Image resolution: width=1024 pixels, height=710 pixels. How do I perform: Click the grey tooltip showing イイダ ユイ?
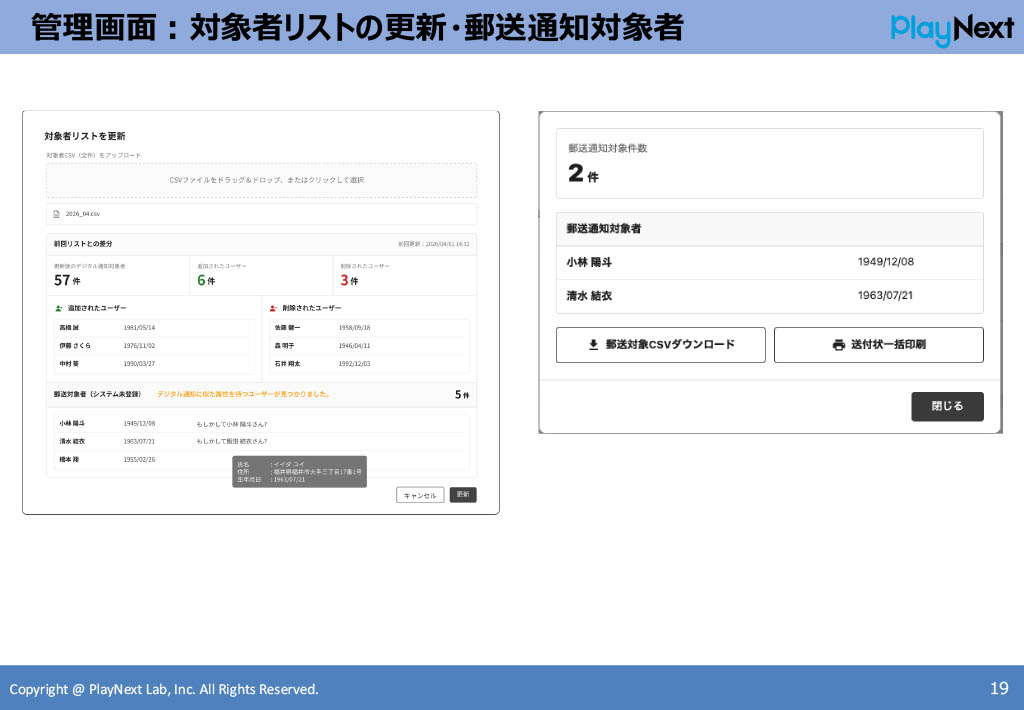(299, 472)
